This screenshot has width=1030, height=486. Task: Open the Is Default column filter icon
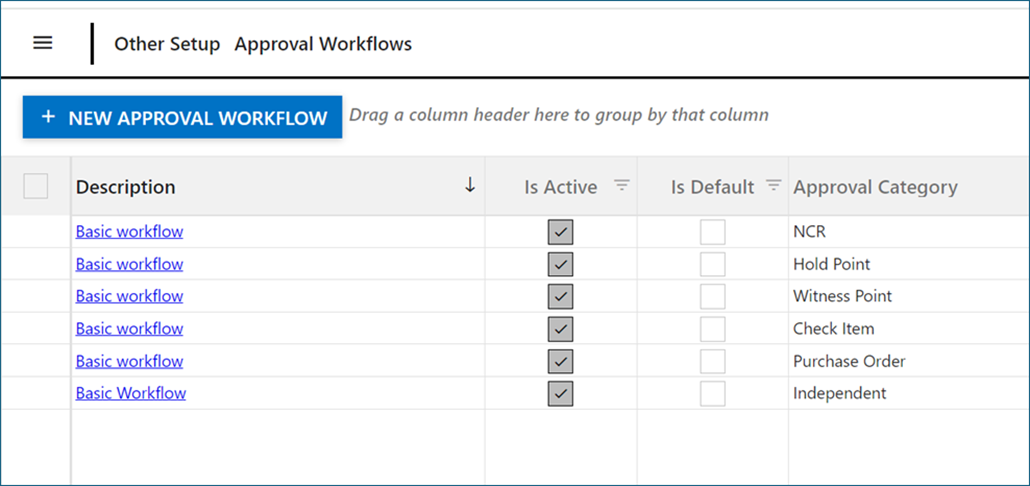773,185
